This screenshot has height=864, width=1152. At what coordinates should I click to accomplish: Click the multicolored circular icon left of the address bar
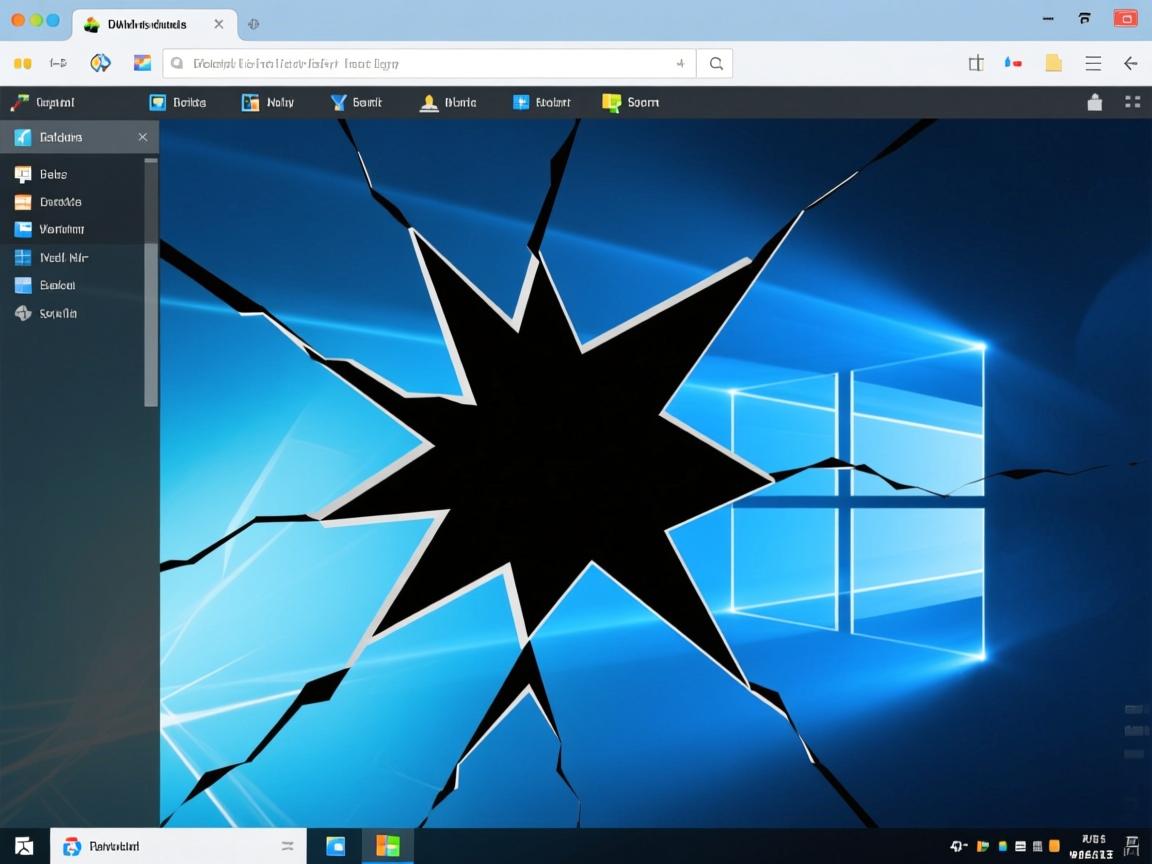tap(100, 63)
